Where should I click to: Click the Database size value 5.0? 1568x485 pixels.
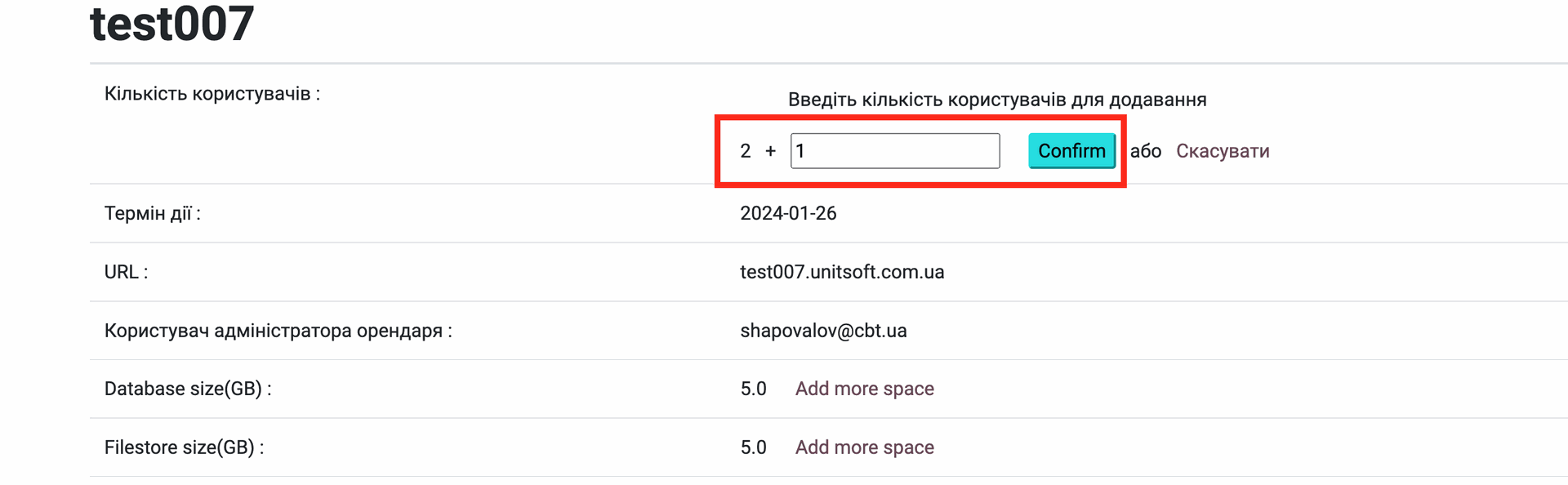(753, 389)
